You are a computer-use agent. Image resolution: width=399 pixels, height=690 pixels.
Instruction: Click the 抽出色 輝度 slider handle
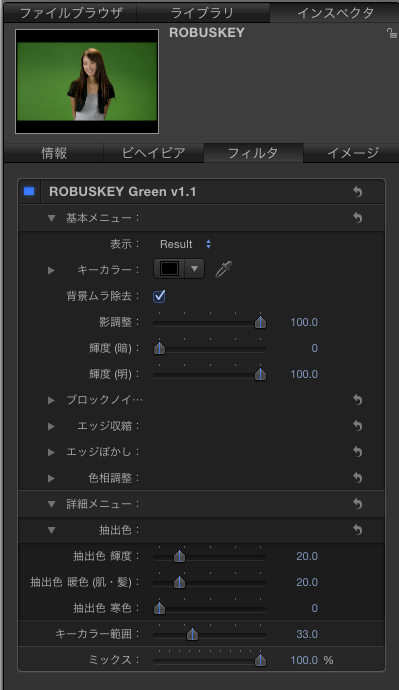pyautogui.click(x=179, y=557)
